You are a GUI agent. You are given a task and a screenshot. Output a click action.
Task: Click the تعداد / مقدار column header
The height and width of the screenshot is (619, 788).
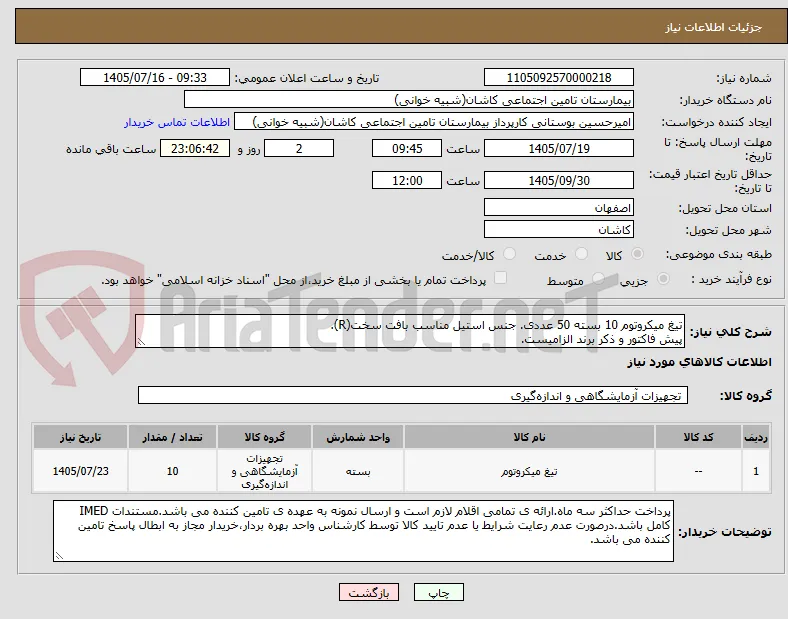[x=172, y=437]
